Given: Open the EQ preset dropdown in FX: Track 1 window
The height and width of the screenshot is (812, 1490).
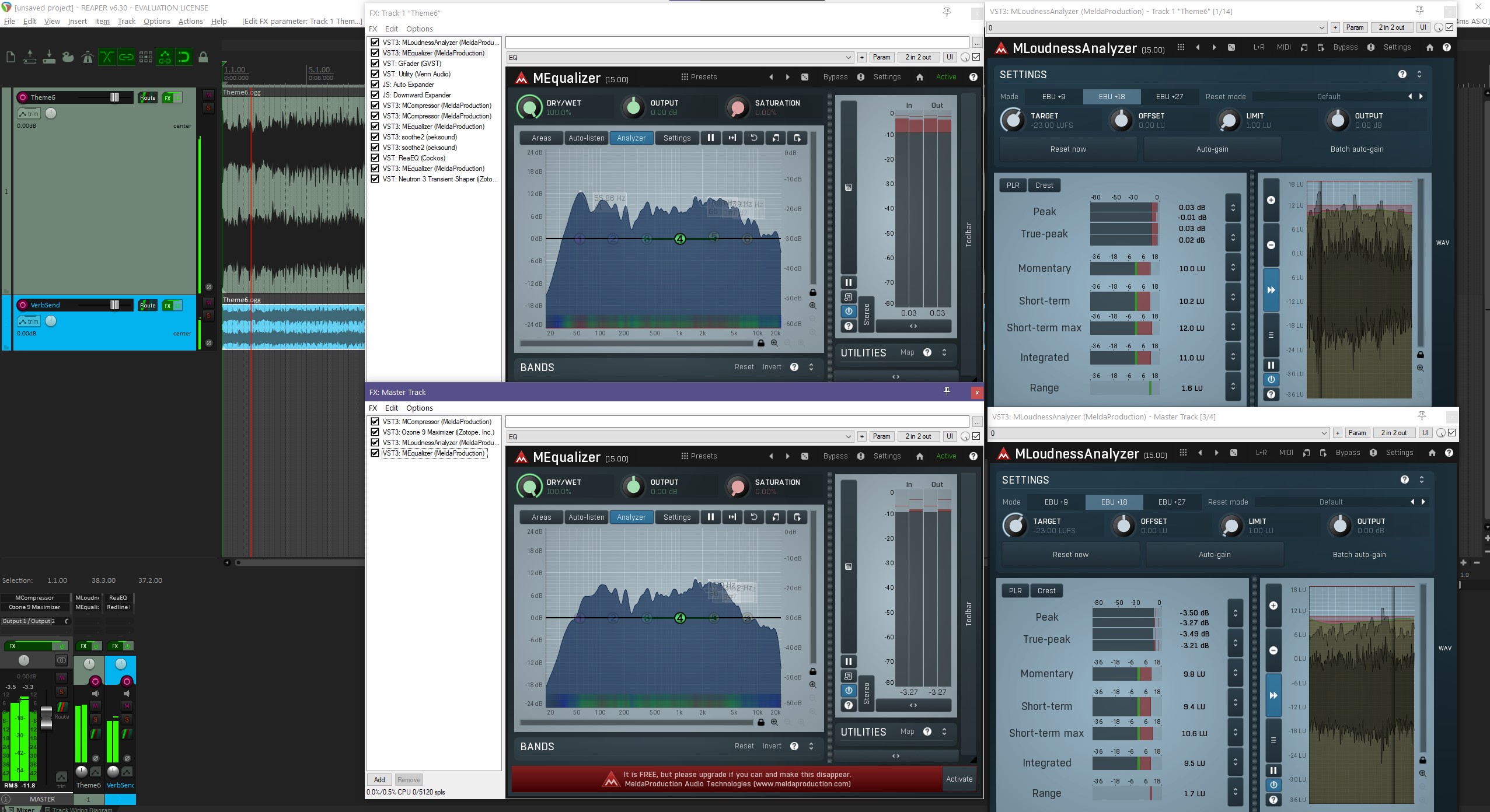Looking at the screenshot, I should coord(679,57).
